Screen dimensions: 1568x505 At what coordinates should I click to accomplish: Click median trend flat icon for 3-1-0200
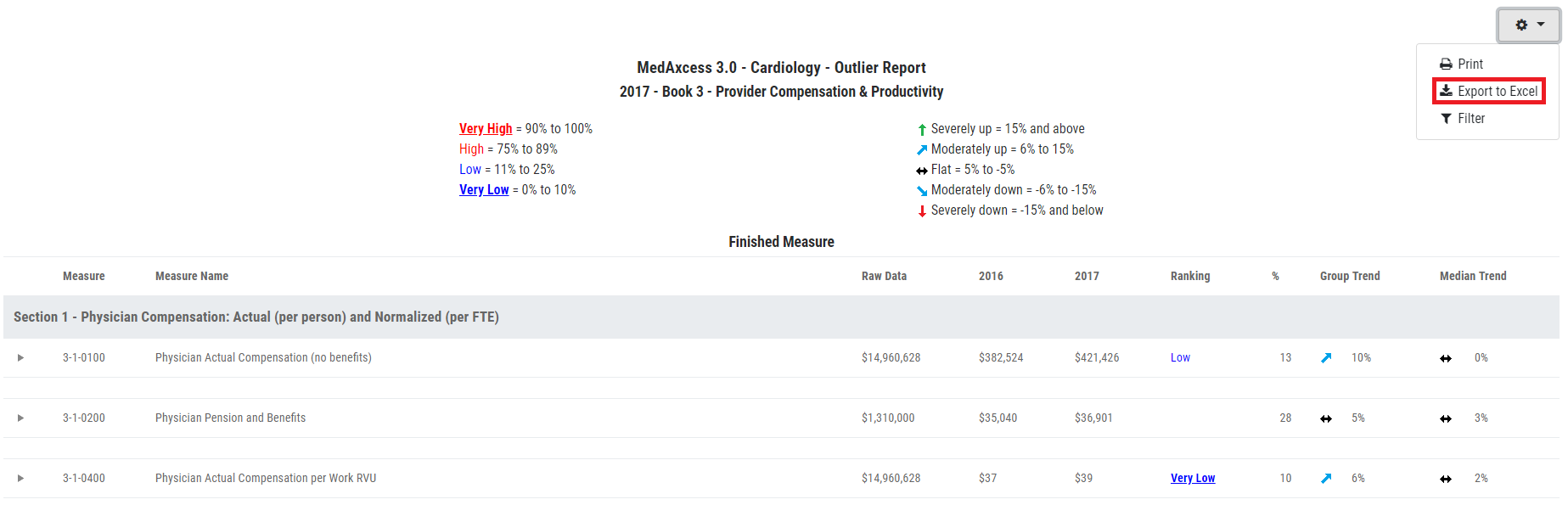[1446, 418]
